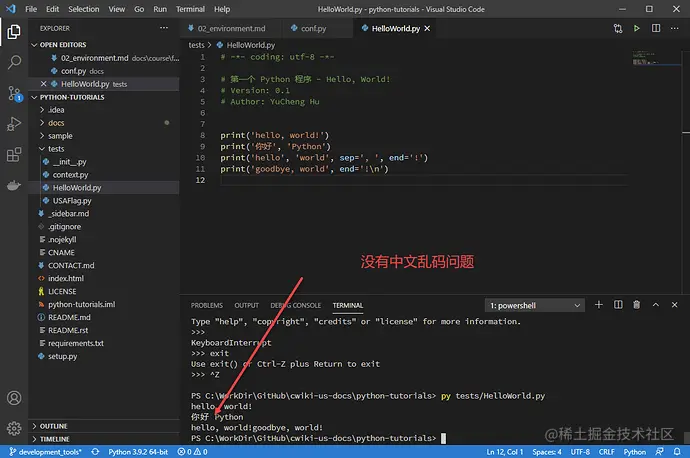Split the terminal panel

(x=618, y=304)
